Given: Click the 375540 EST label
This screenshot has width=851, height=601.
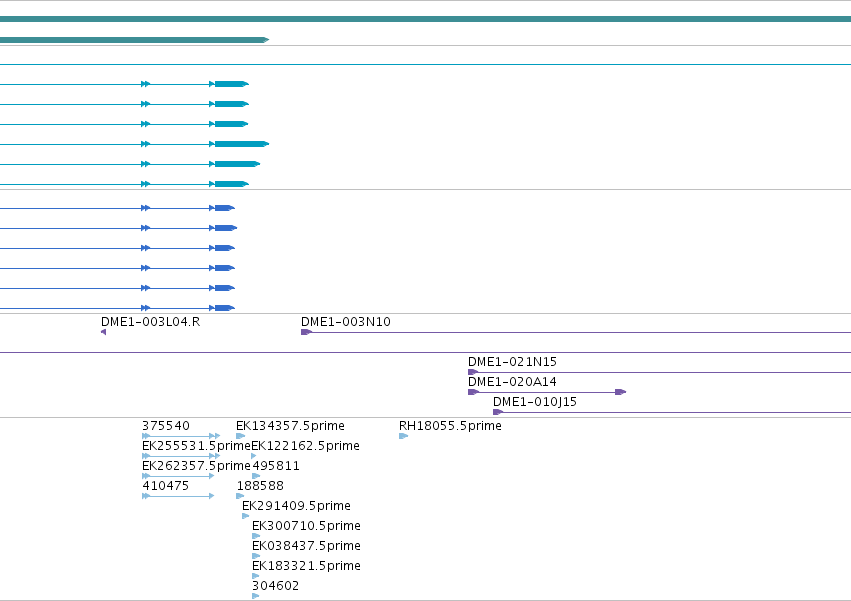Looking at the screenshot, I should (x=166, y=426).
